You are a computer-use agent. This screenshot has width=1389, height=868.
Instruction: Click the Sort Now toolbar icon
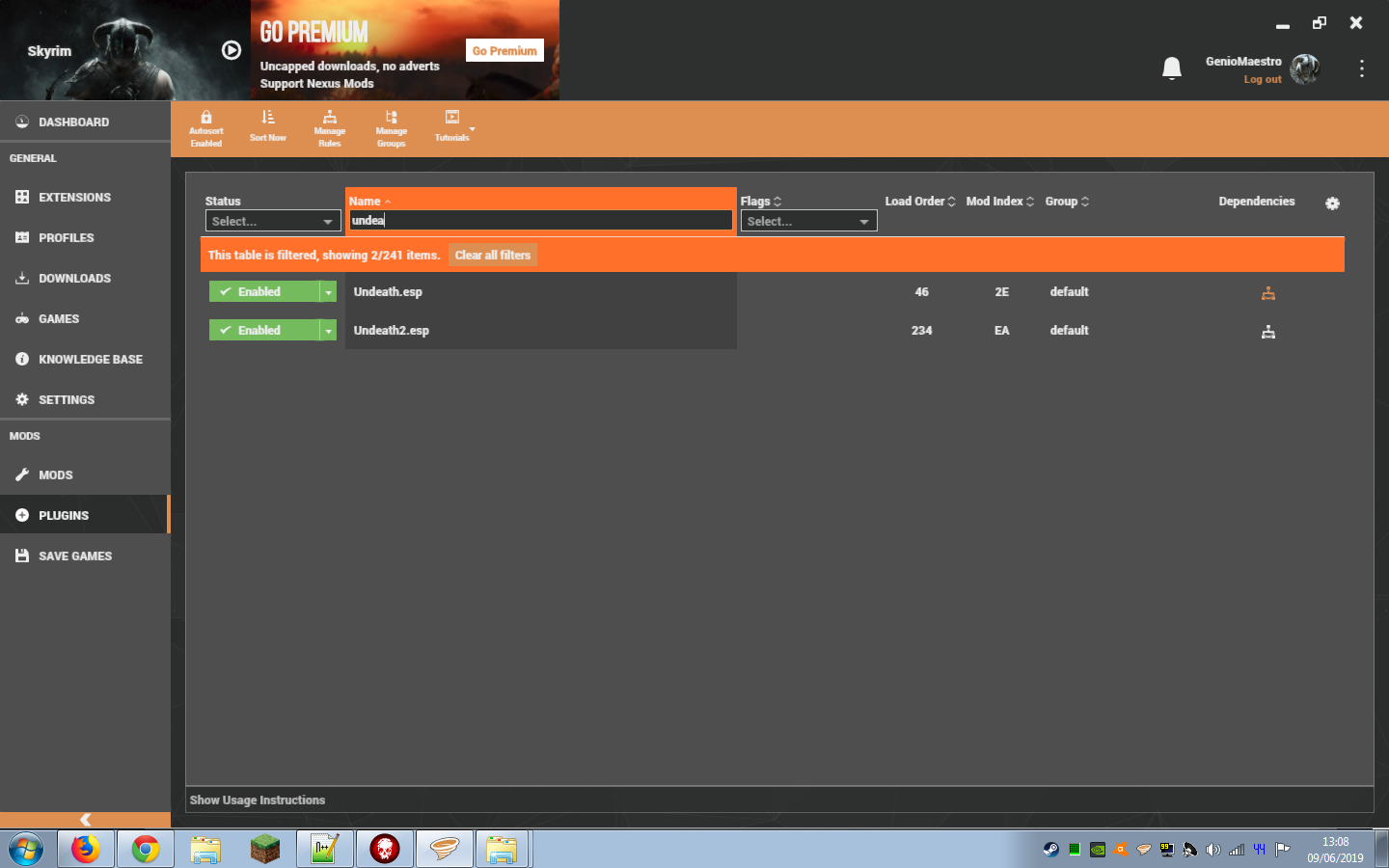click(x=268, y=126)
